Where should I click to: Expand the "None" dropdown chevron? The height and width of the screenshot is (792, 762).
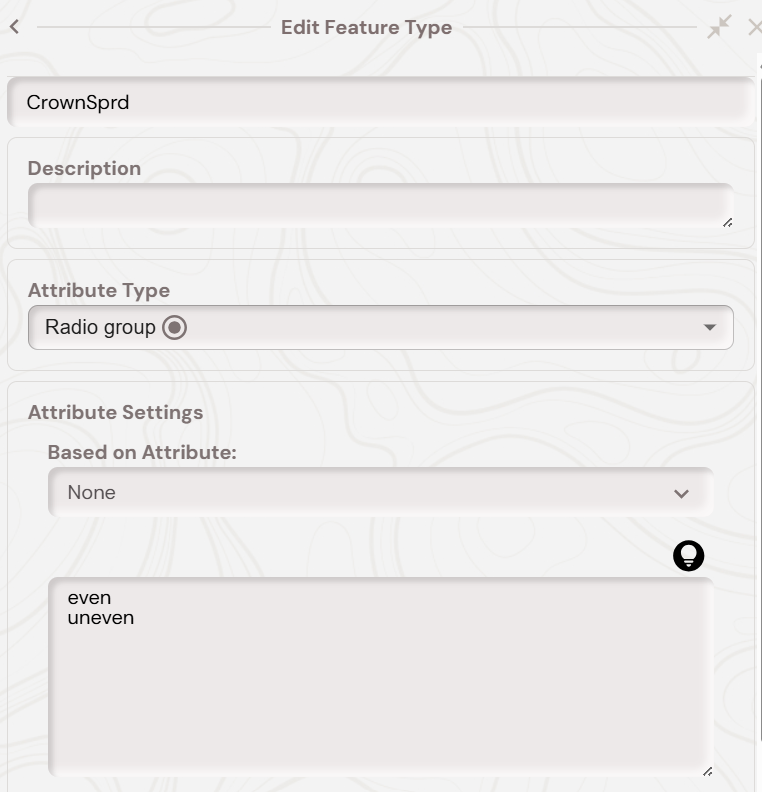coord(681,493)
